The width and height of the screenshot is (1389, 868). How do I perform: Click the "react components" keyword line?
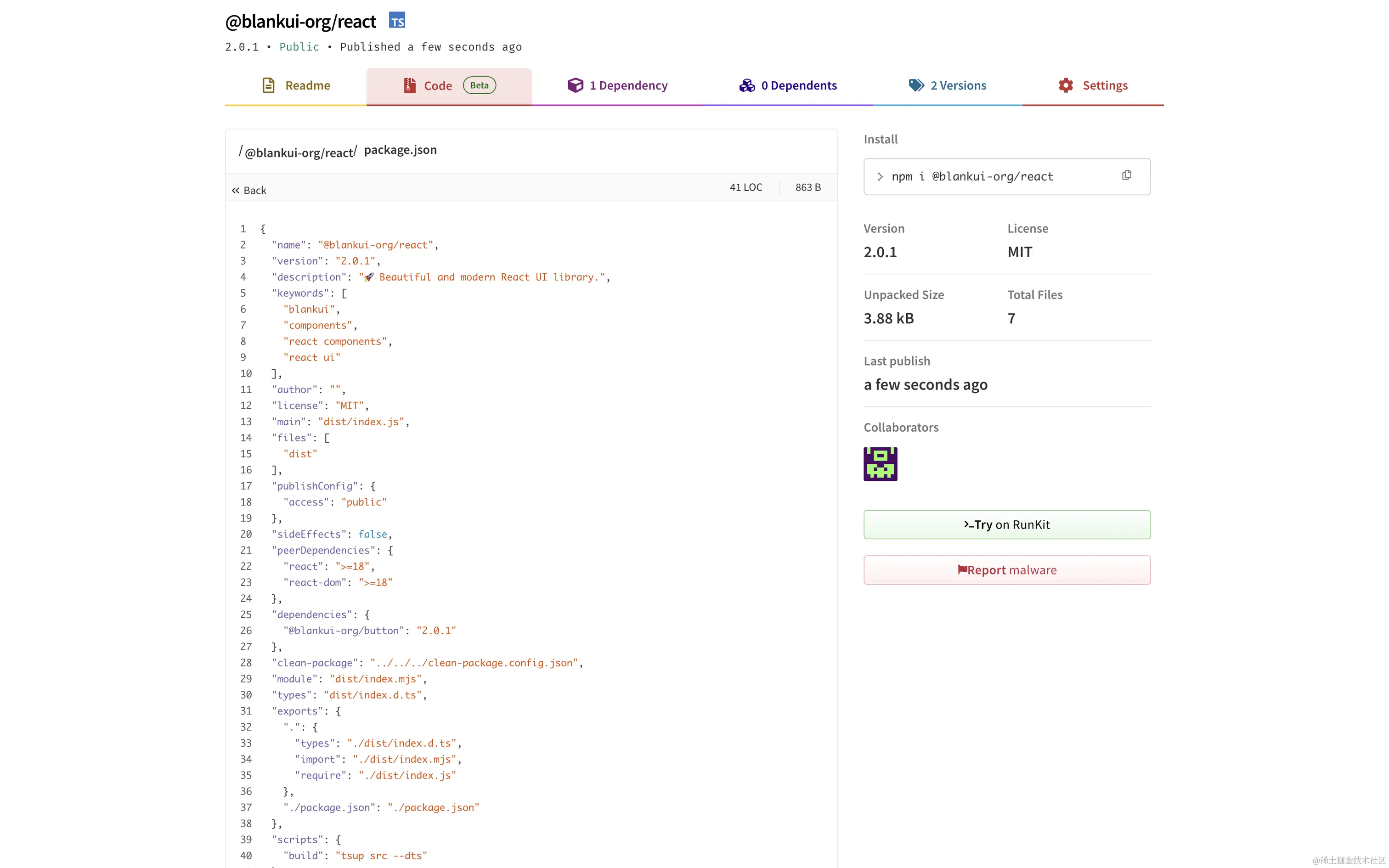point(338,342)
